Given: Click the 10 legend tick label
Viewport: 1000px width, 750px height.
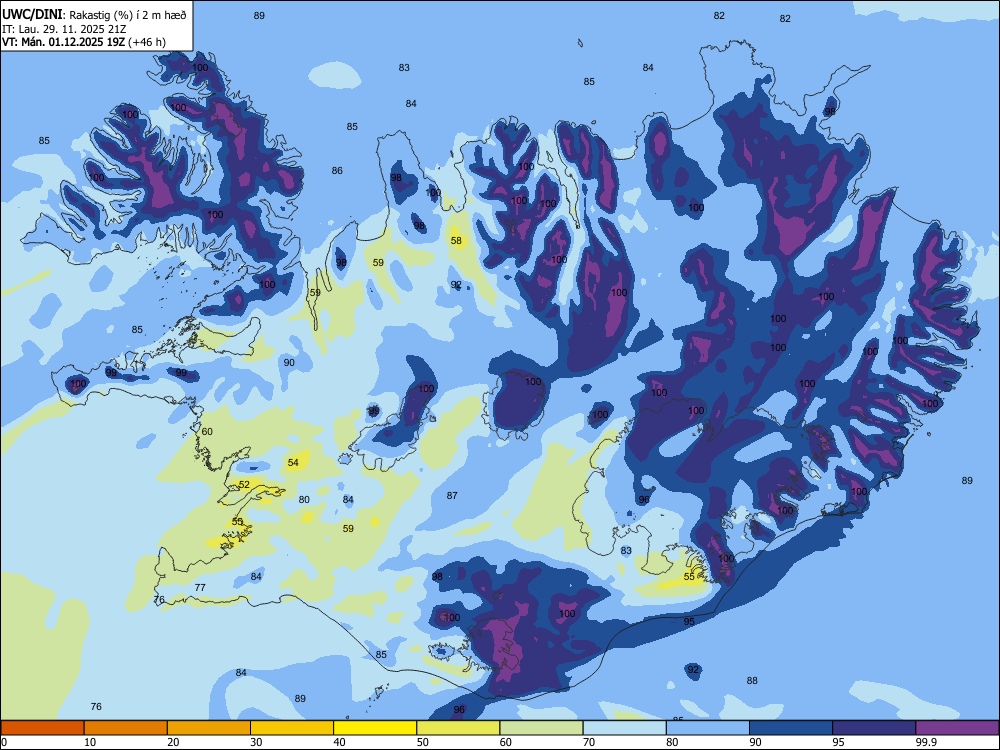Looking at the screenshot, I should pos(90,742).
